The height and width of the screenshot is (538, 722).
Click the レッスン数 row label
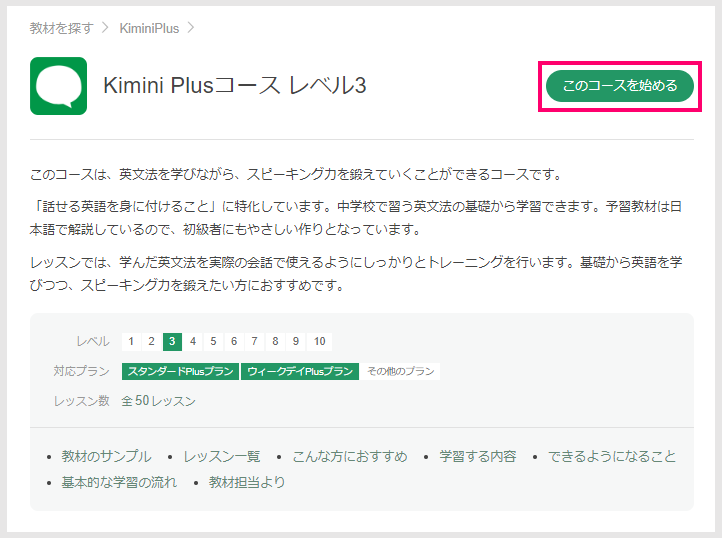pyautogui.click(x=82, y=401)
